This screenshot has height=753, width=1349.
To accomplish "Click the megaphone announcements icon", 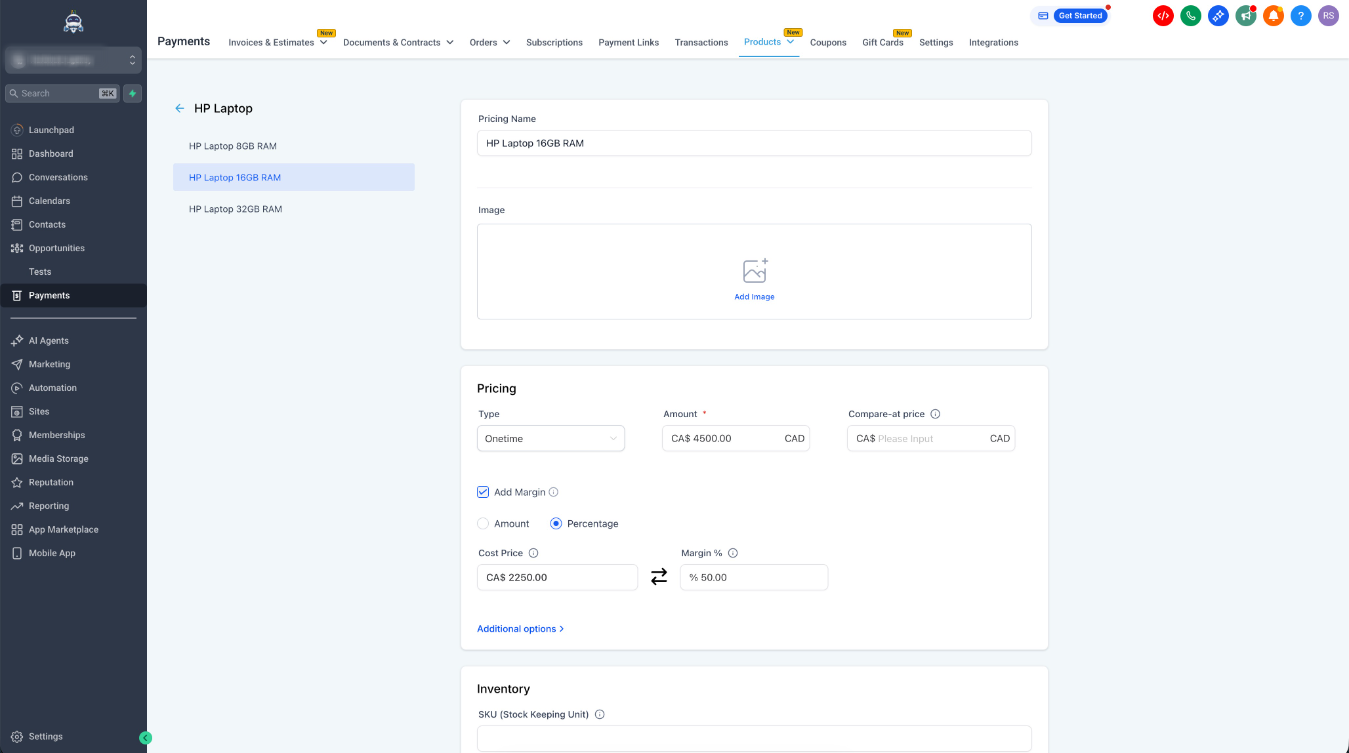I will click(x=1245, y=15).
